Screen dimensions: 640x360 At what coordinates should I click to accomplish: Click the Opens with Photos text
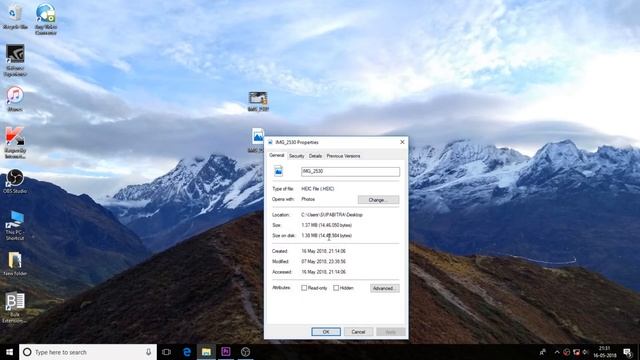click(308, 199)
